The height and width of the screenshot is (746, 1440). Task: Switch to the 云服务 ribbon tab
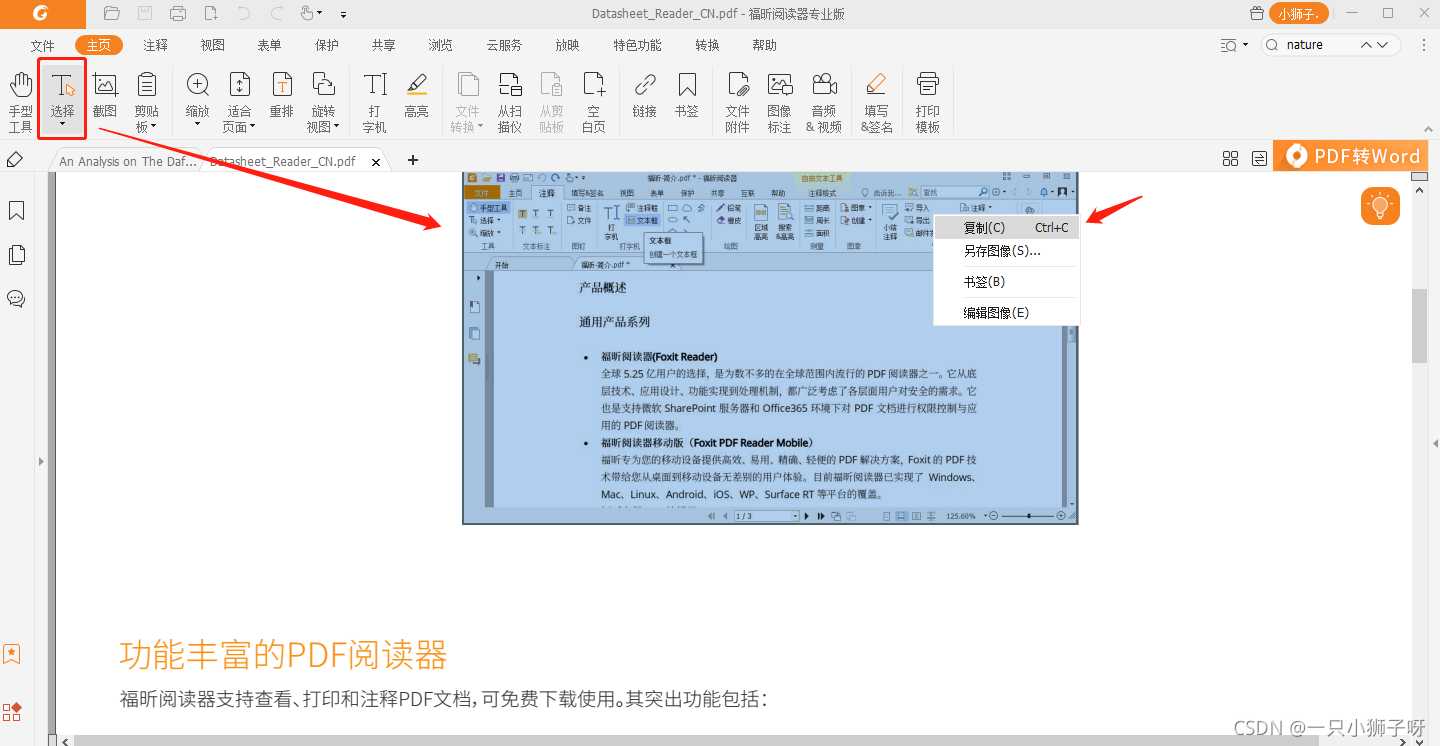(x=505, y=45)
